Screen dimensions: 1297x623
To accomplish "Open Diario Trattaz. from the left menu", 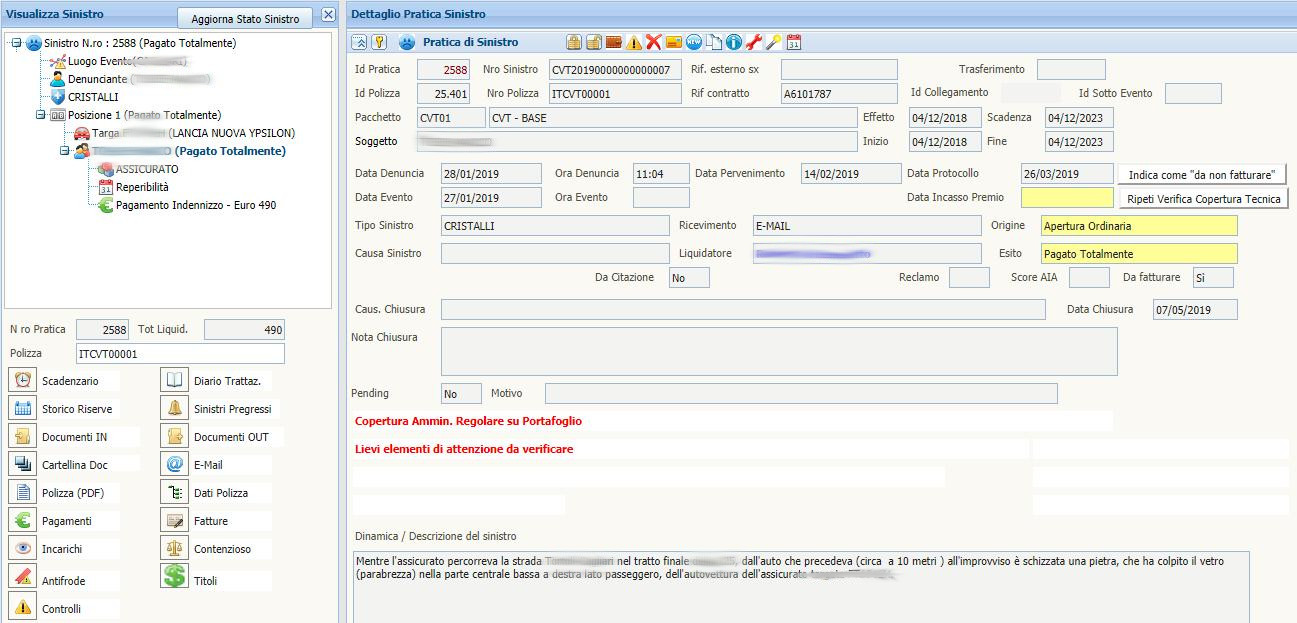I will click(226, 381).
